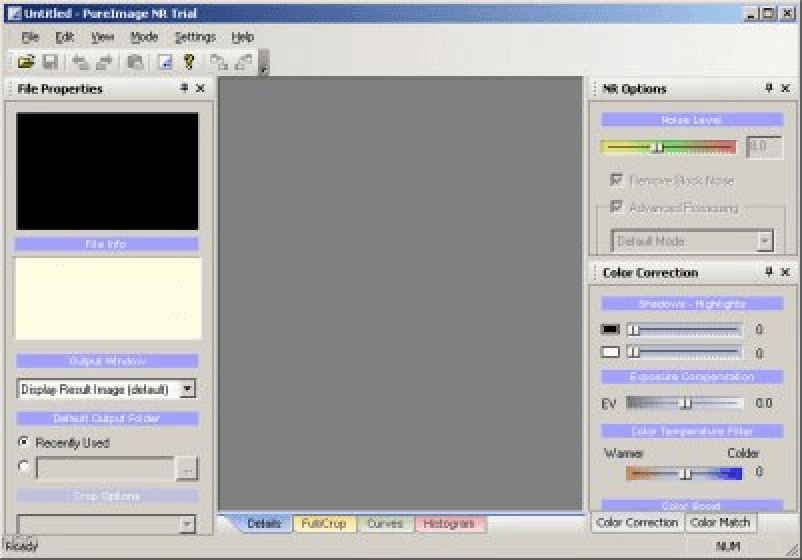The height and width of the screenshot is (560, 802).
Task: Pin the Color Correction panel
Action: (x=769, y=272)
